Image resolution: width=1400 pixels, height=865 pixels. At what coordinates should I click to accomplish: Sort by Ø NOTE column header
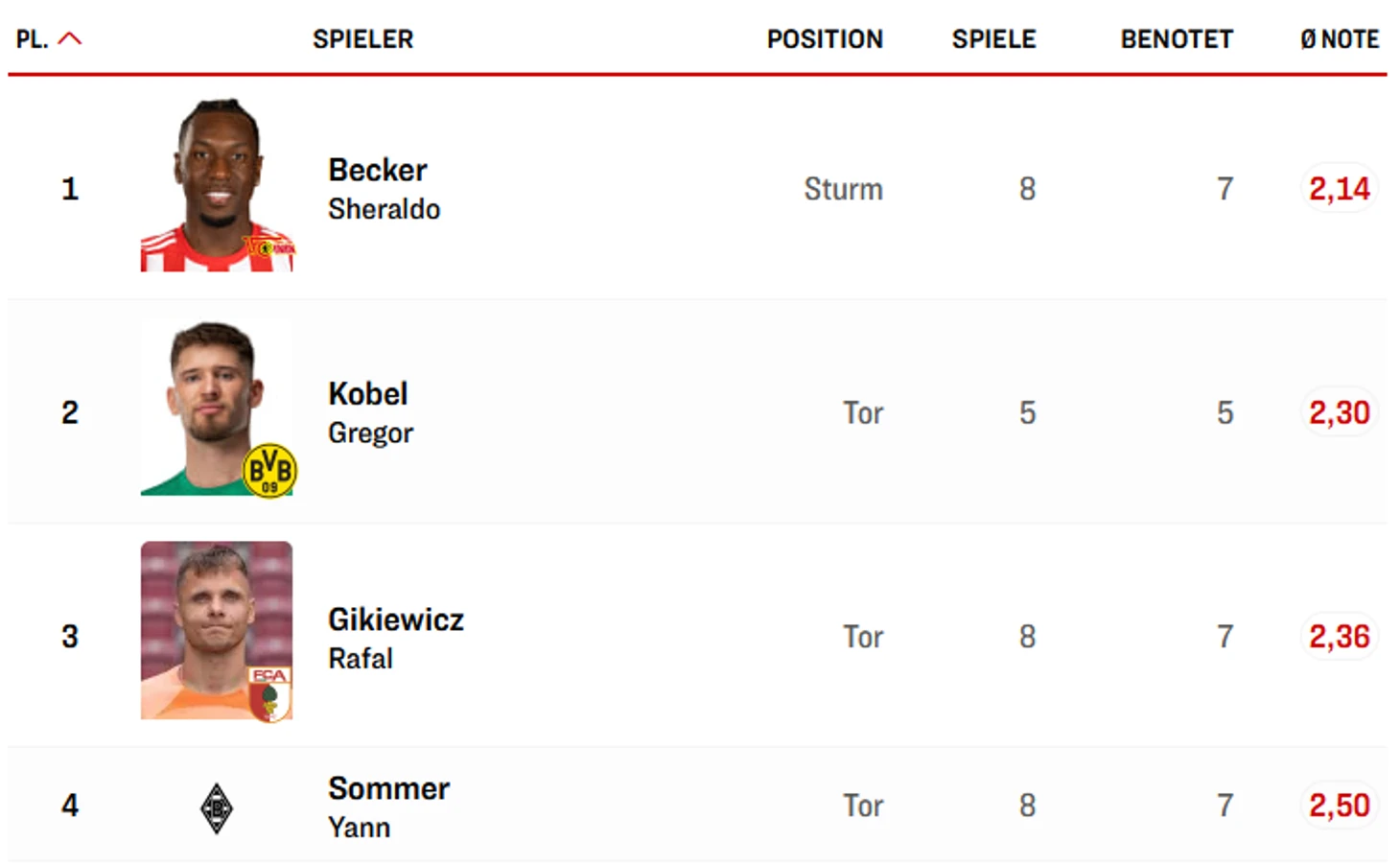(x=1340, y=39)
